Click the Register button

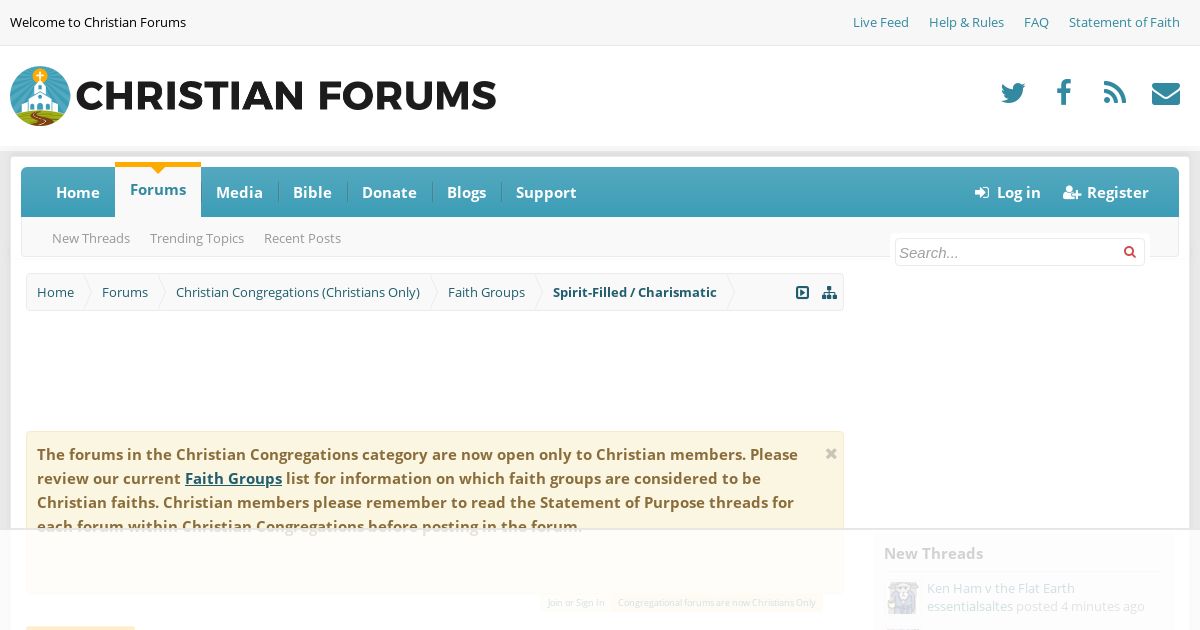(1105, 192)
